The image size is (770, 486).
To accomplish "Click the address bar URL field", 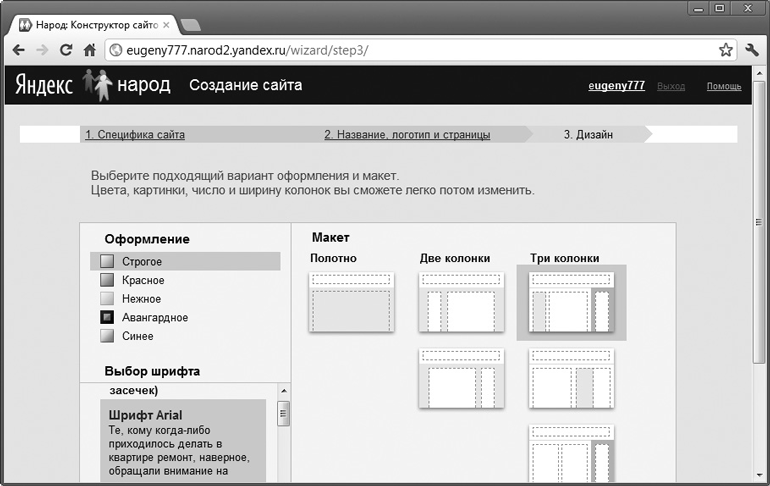I will 400,50.
